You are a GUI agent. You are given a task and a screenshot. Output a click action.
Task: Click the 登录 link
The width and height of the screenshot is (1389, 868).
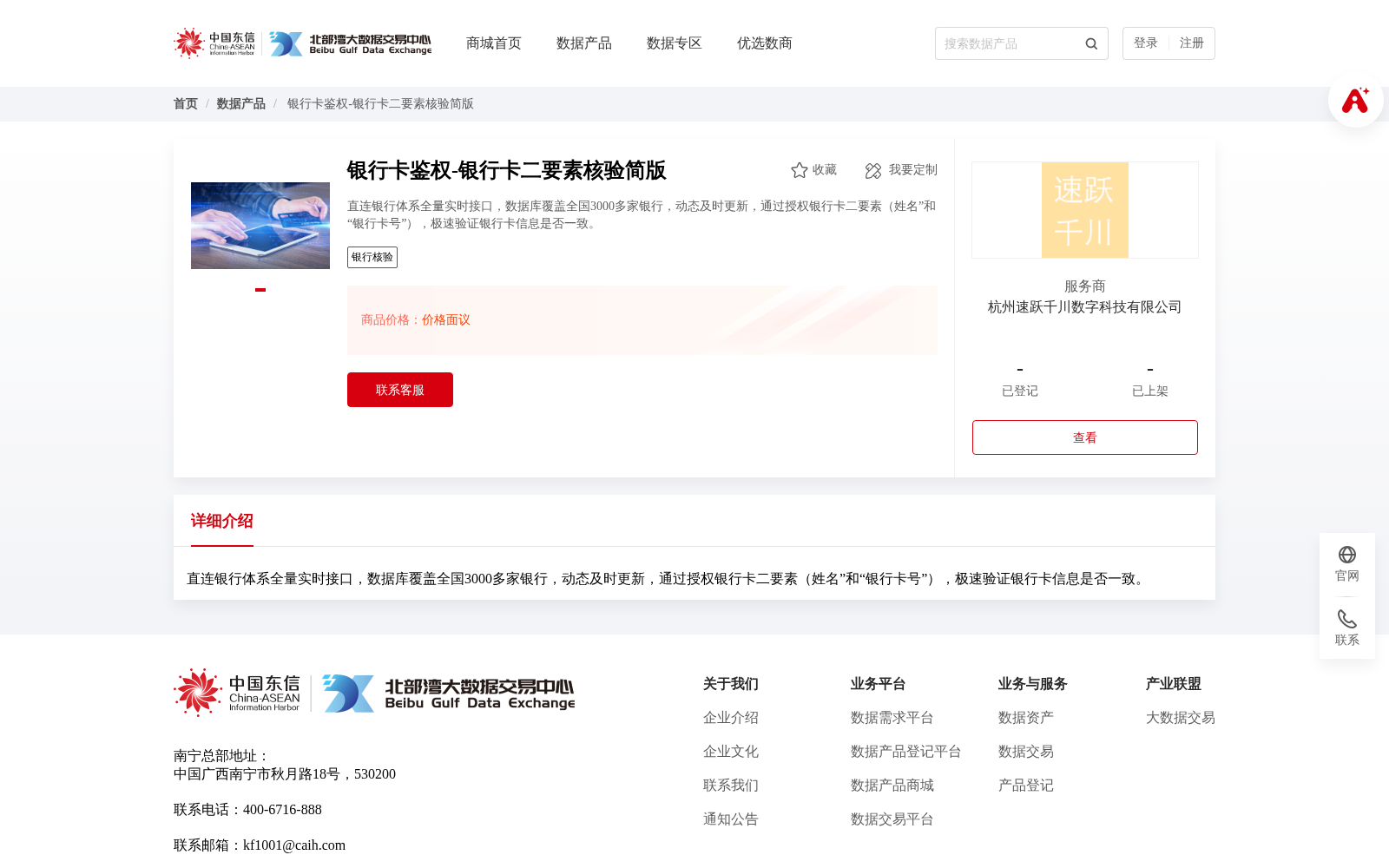coord(1146,43)
